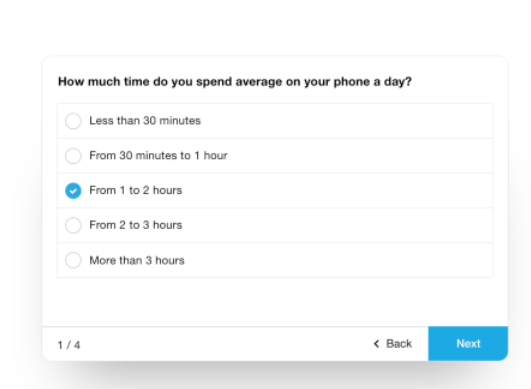Click the empty area of the From 2 to 3 hours row
The height and width of the screenshot is (389, 531).
(337, 225)
